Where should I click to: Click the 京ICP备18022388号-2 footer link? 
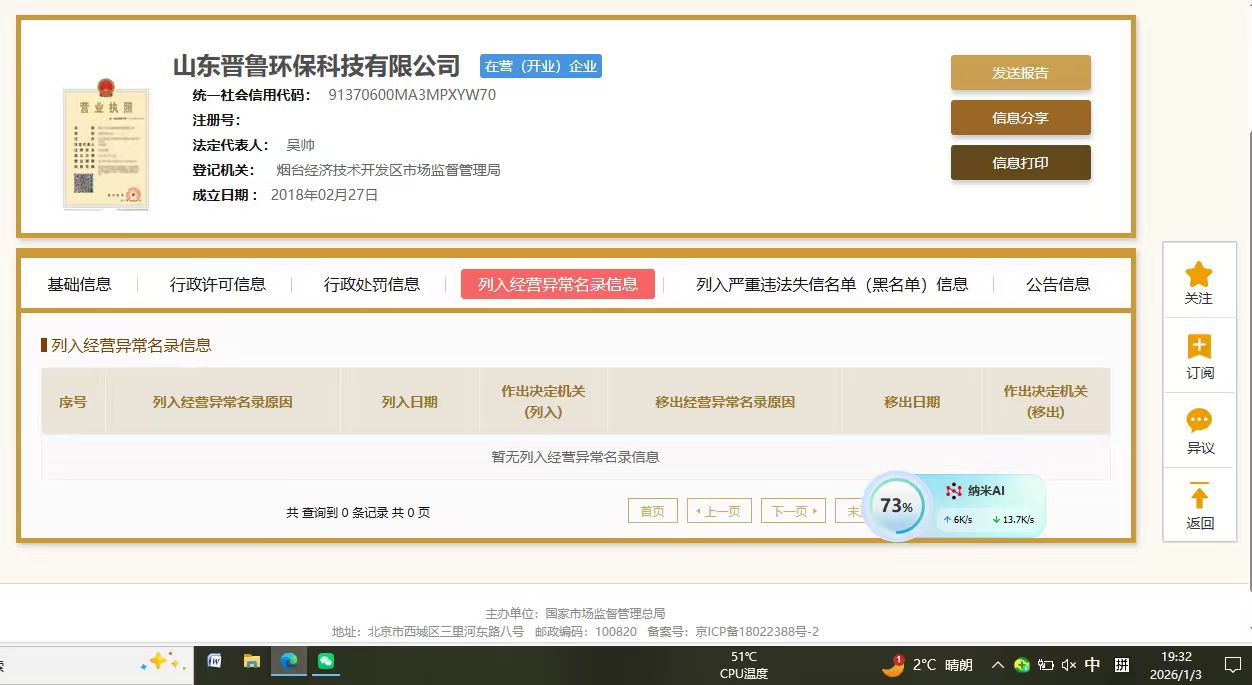click(757, 632)
